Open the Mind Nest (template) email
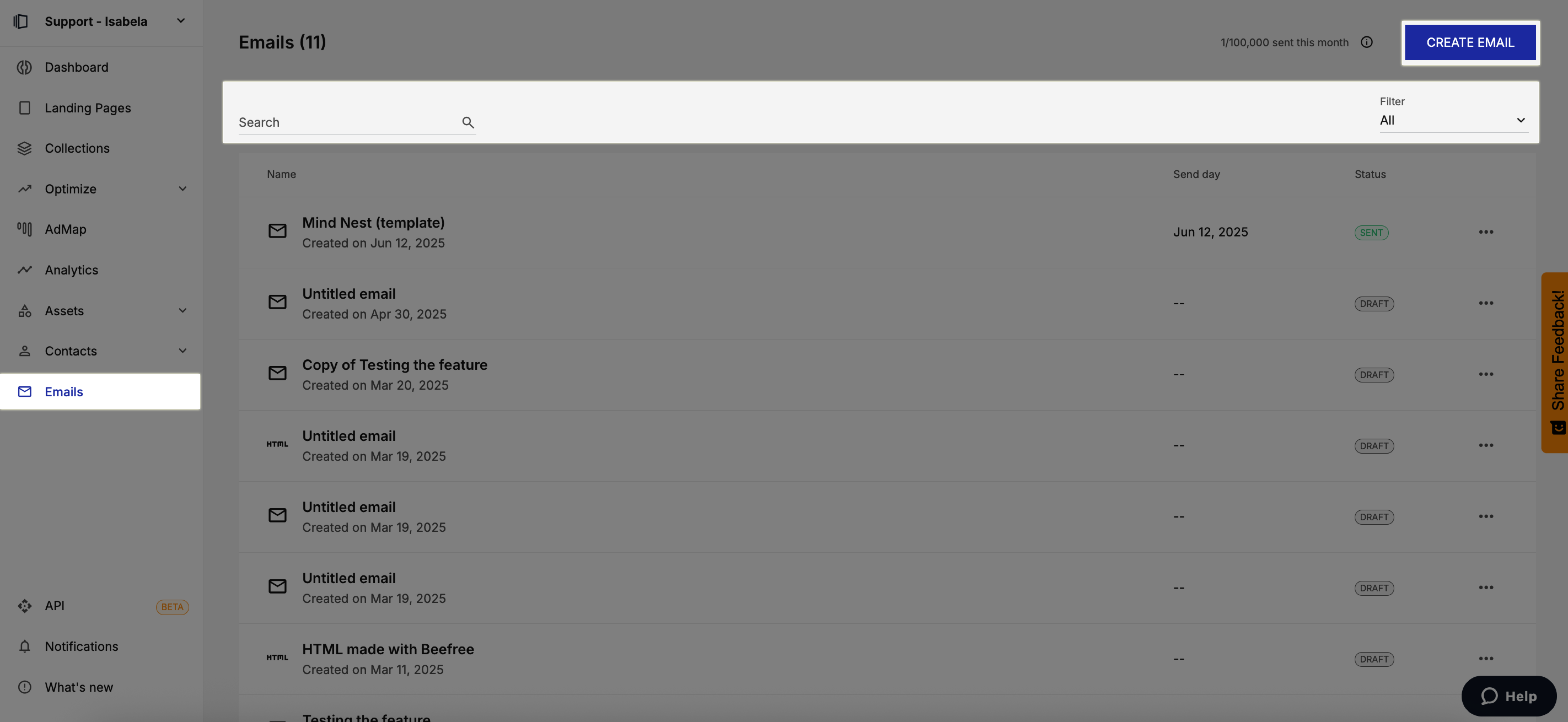This screenshot has height=722, width=1568. (373, 223)
